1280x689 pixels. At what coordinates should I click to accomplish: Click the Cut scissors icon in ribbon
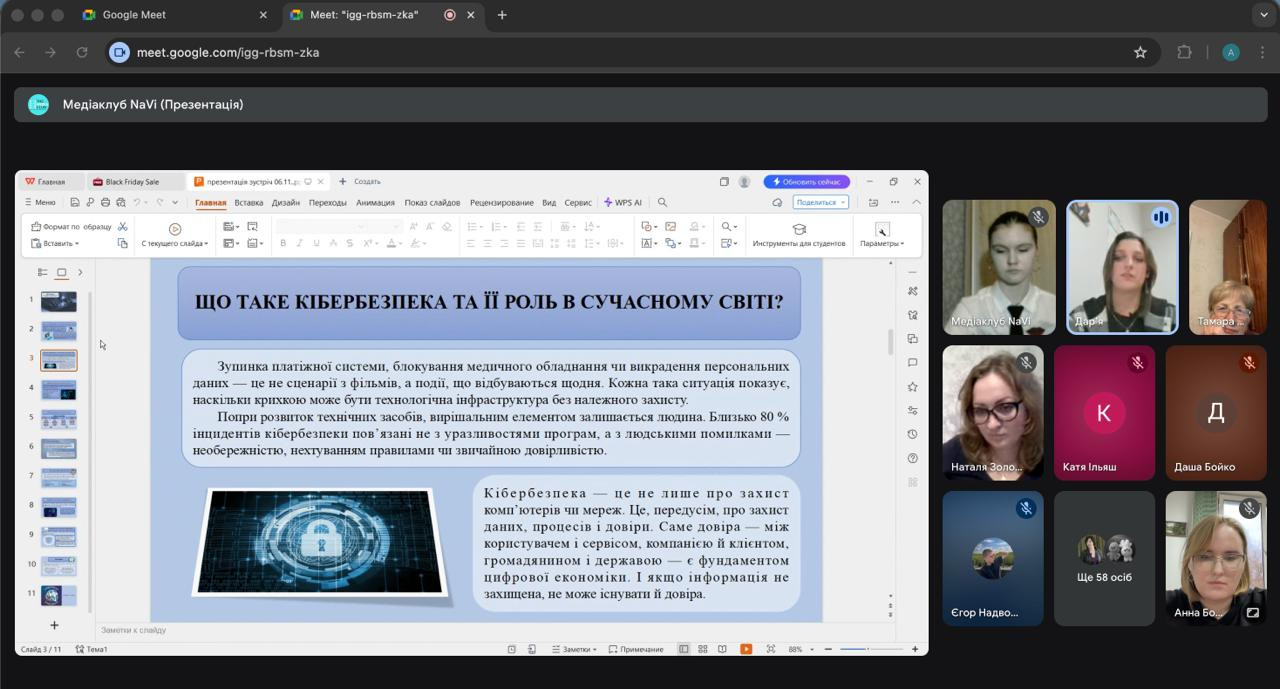click(x=123, y=227)
